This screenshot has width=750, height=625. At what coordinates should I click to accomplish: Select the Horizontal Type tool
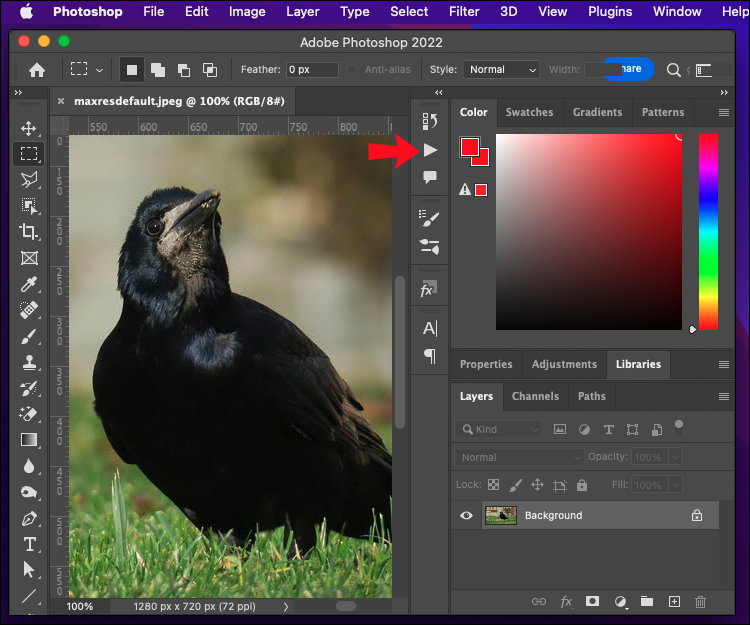click(x=29, y=544)
